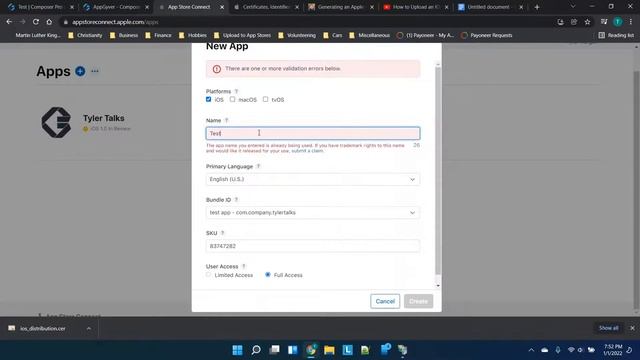Open the Finance bookmark folder
Screen dimensions: 640x360
tap(158, 35)
